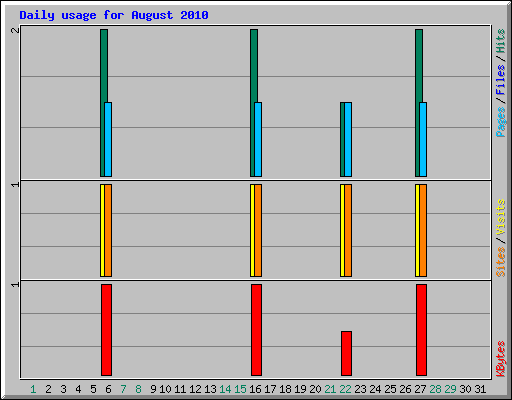Click day label '19' on x-axis
This screenshot has height=400, width=512.
click(x=300, y=389)
